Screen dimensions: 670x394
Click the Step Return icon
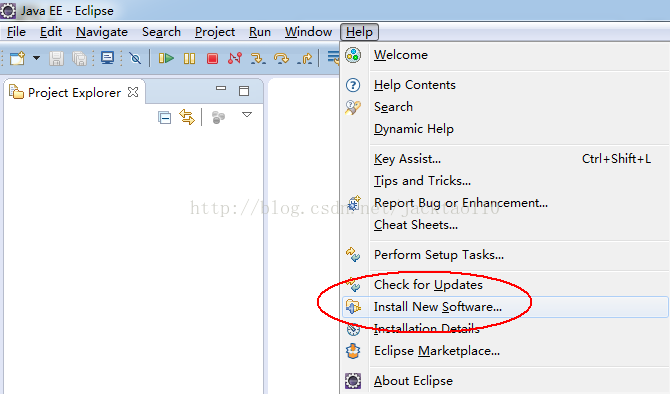(x=305, y=58)
